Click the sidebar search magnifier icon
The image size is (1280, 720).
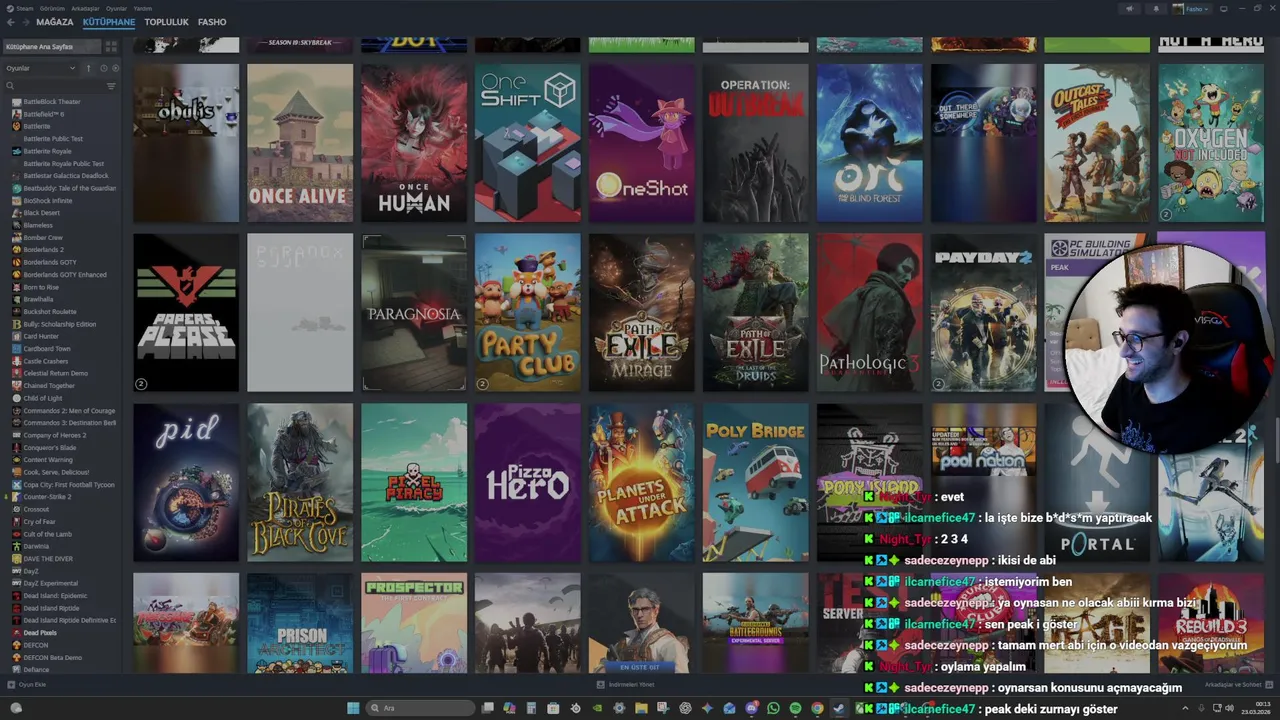[x=10, y=86]
